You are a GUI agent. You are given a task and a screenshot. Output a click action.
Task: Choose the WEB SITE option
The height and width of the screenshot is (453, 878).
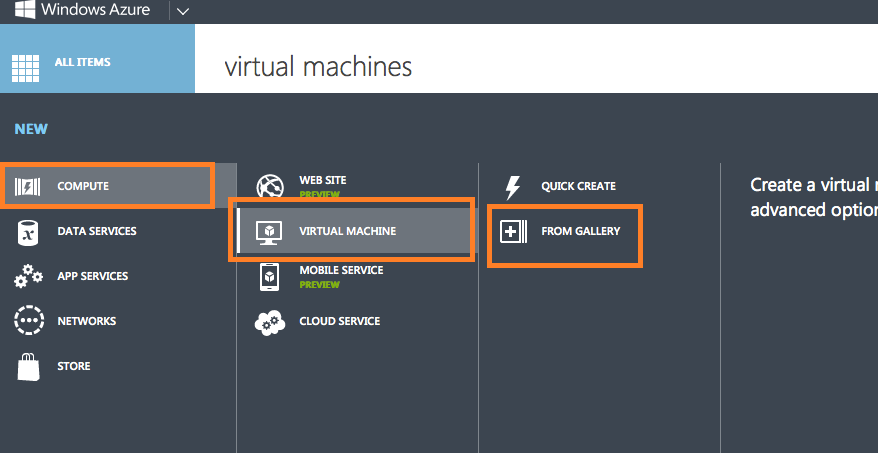tap(323, 180)
